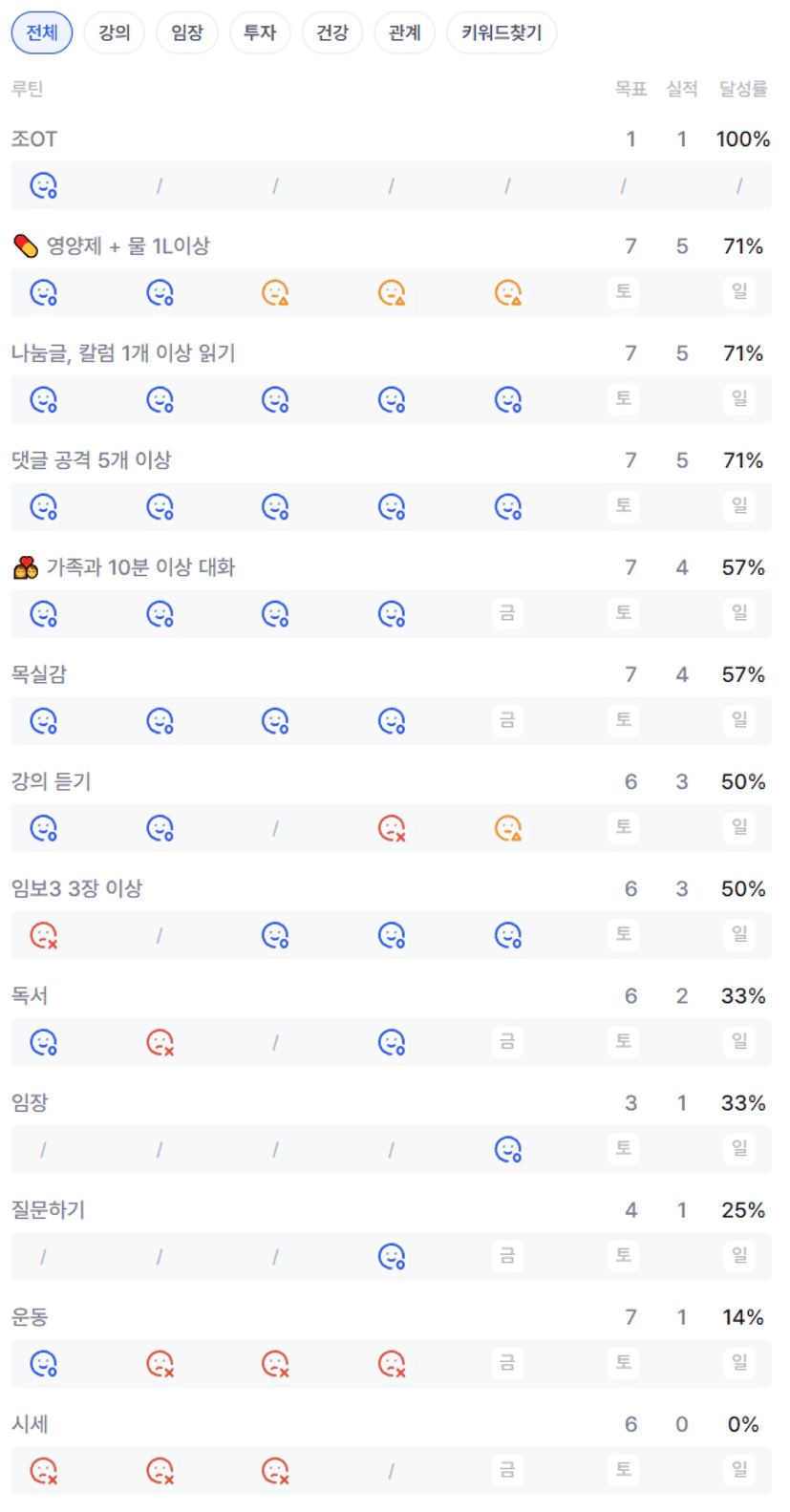Click the pill icon beside 영양제 + 물 1L이상
Viewport: 790px width, 1512px height.
tap(26, 246)
